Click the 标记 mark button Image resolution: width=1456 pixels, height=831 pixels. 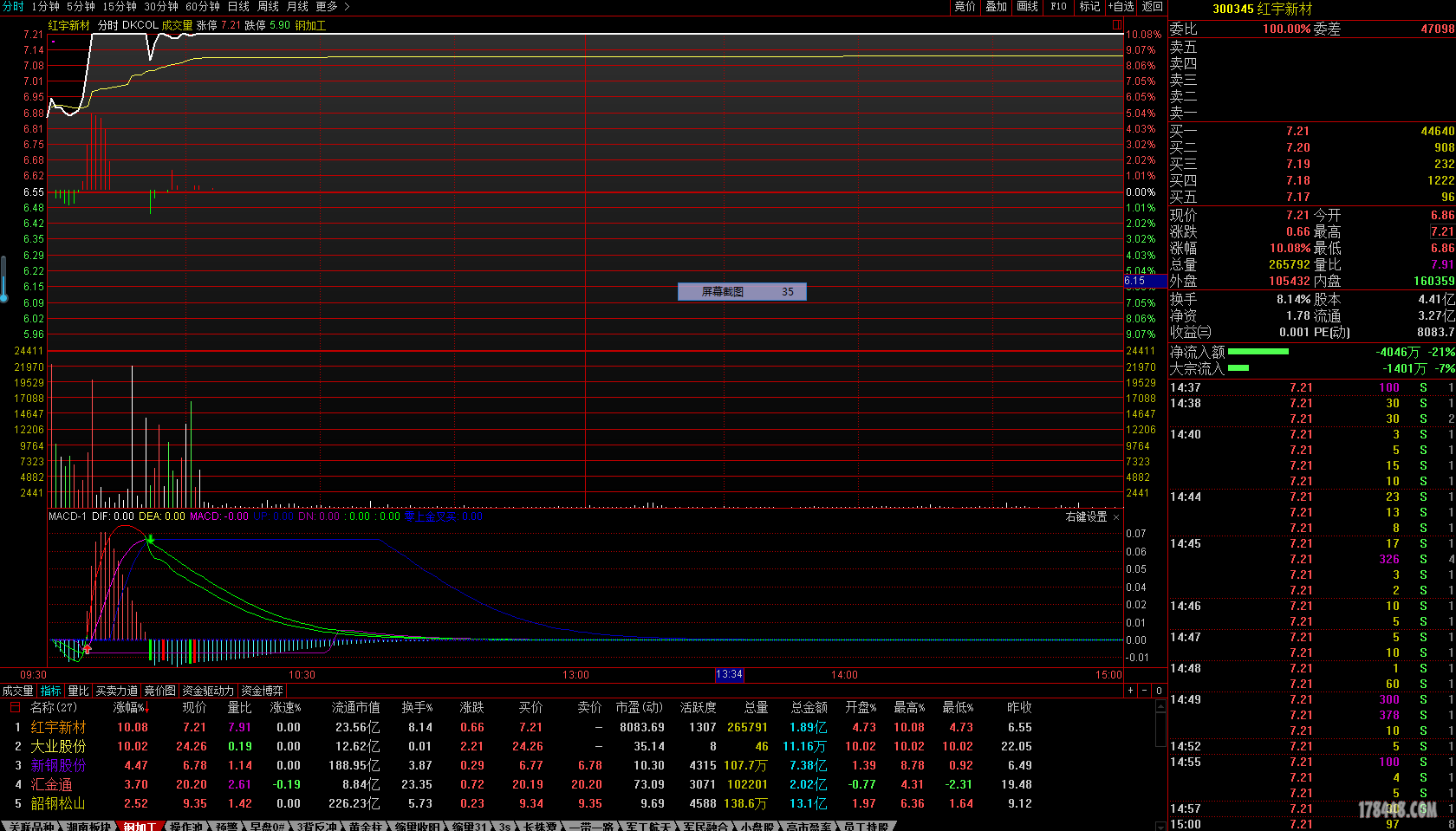[x=1089, y=6]
